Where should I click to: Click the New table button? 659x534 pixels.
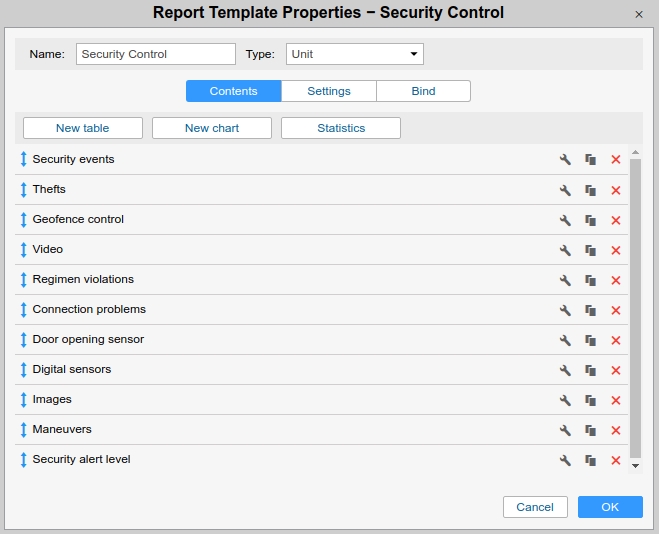tap(82, 128)
